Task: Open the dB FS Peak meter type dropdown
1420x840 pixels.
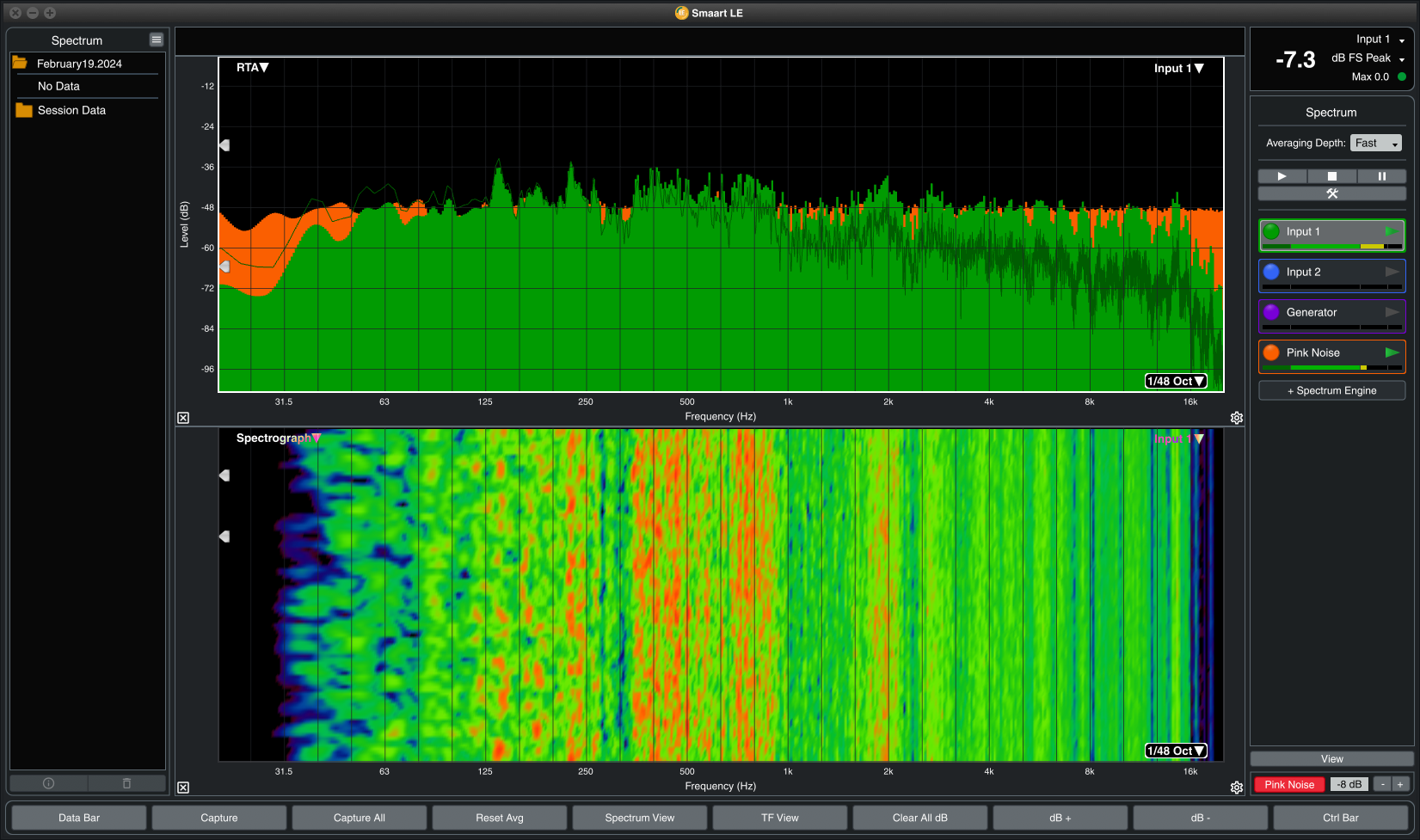Action: click(x=1368, y=58)
